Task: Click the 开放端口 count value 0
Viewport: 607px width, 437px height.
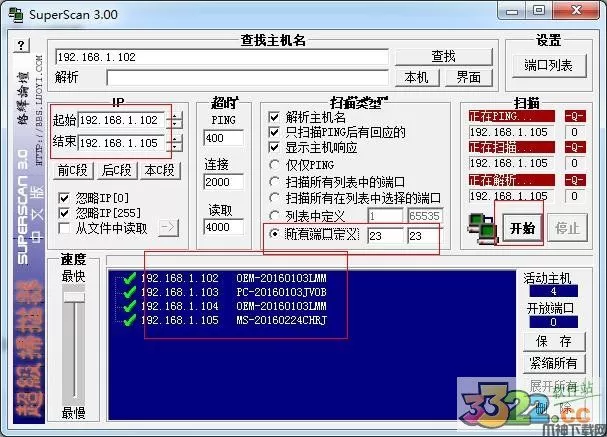Action: (554, 322)
